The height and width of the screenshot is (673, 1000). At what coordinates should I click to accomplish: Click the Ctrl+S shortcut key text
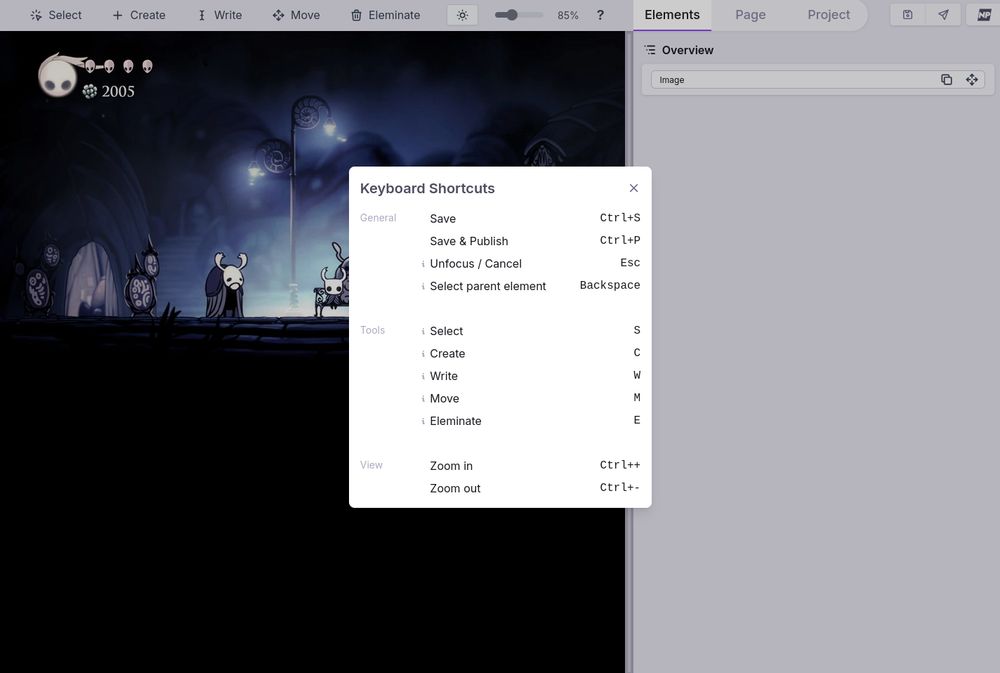(x=620, y=218)
